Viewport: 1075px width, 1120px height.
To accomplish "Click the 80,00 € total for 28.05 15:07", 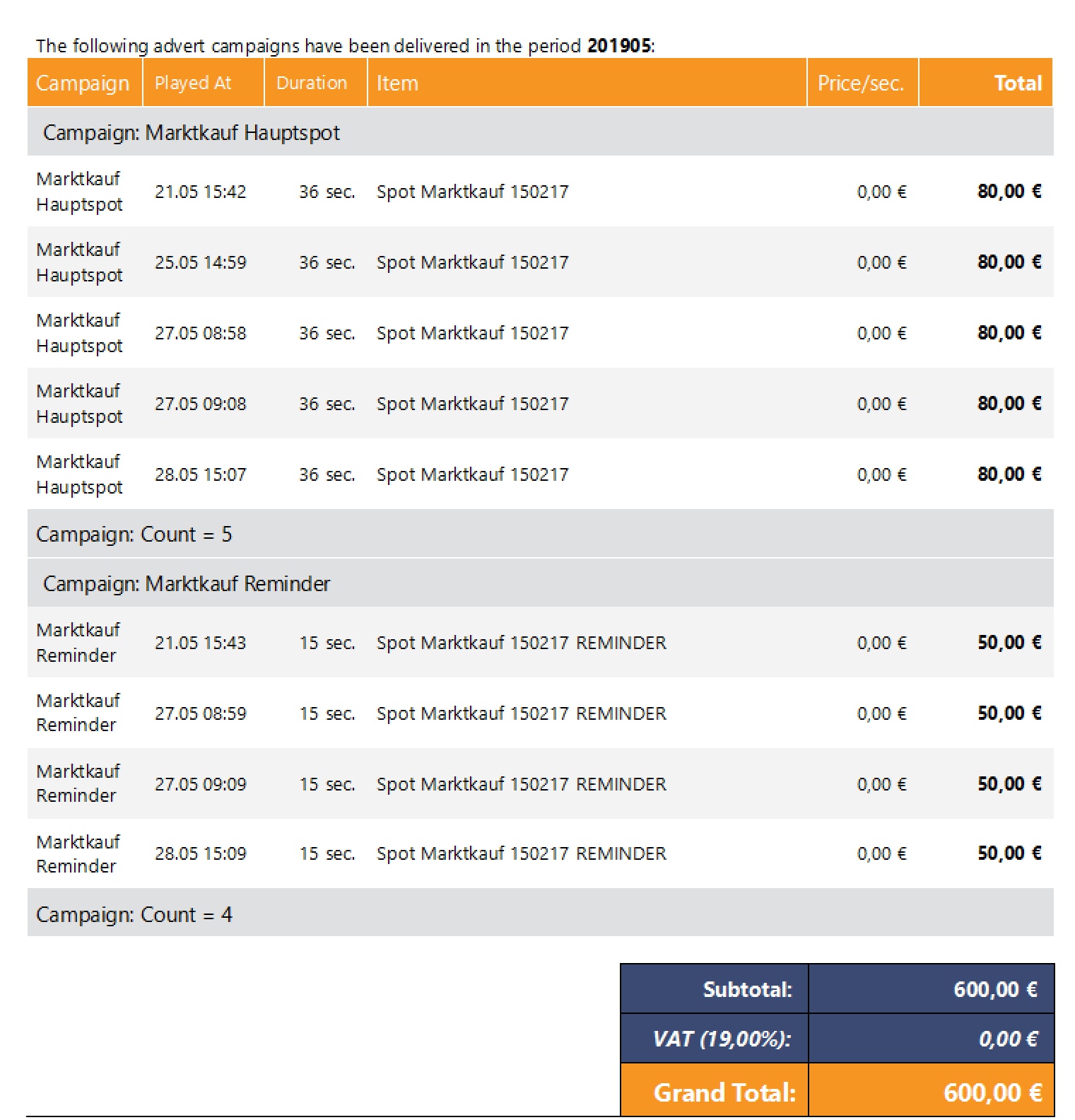I will point(1009,474).
